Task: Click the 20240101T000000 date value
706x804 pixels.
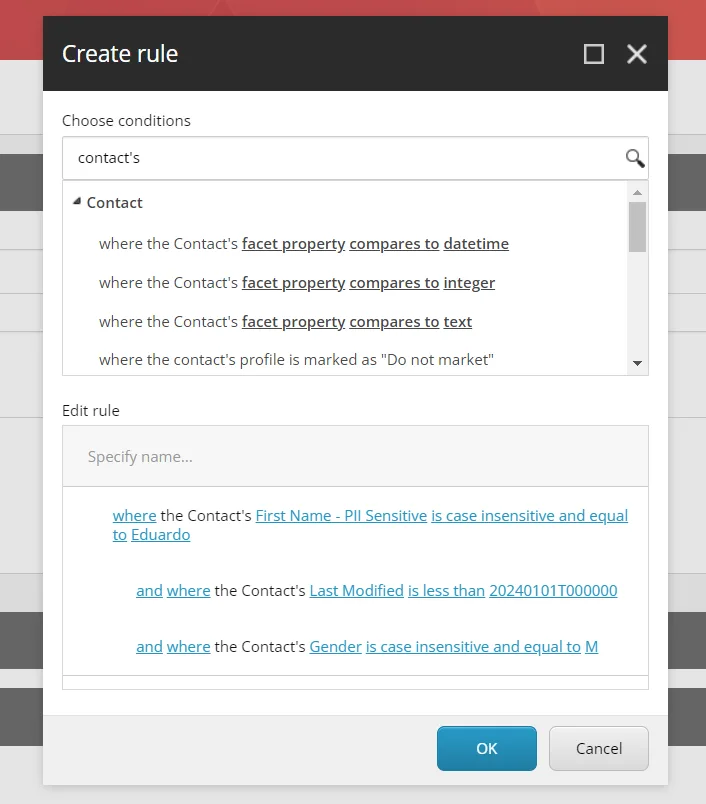Action: (x=553, y=591)
